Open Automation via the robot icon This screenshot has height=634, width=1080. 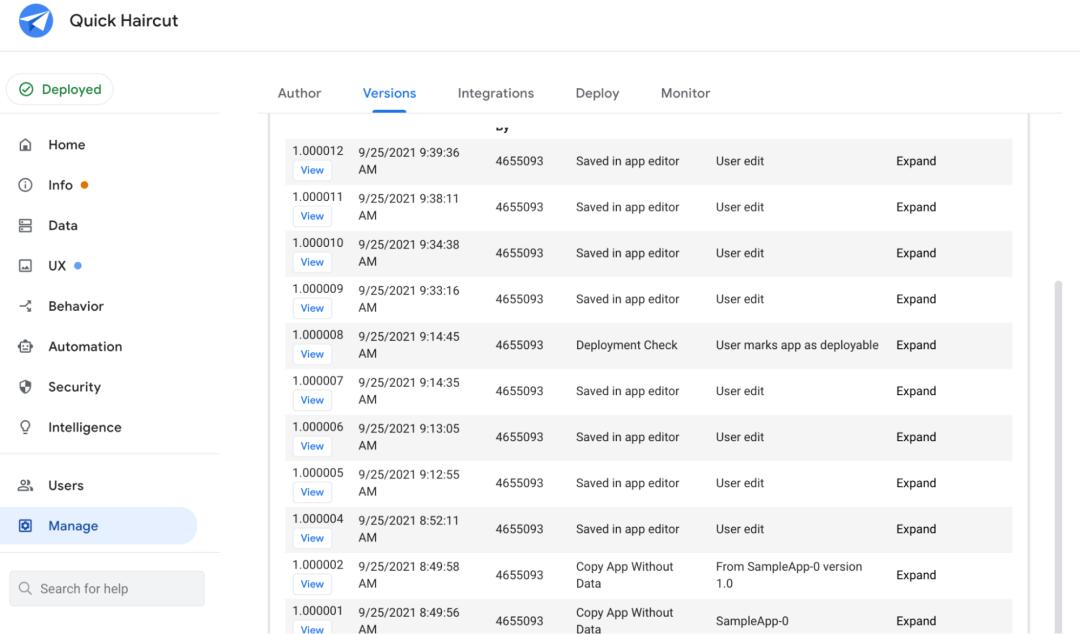point(26,347)
